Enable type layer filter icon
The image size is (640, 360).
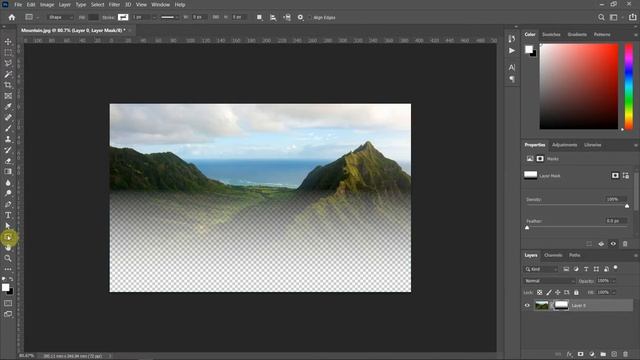[586, 269]
